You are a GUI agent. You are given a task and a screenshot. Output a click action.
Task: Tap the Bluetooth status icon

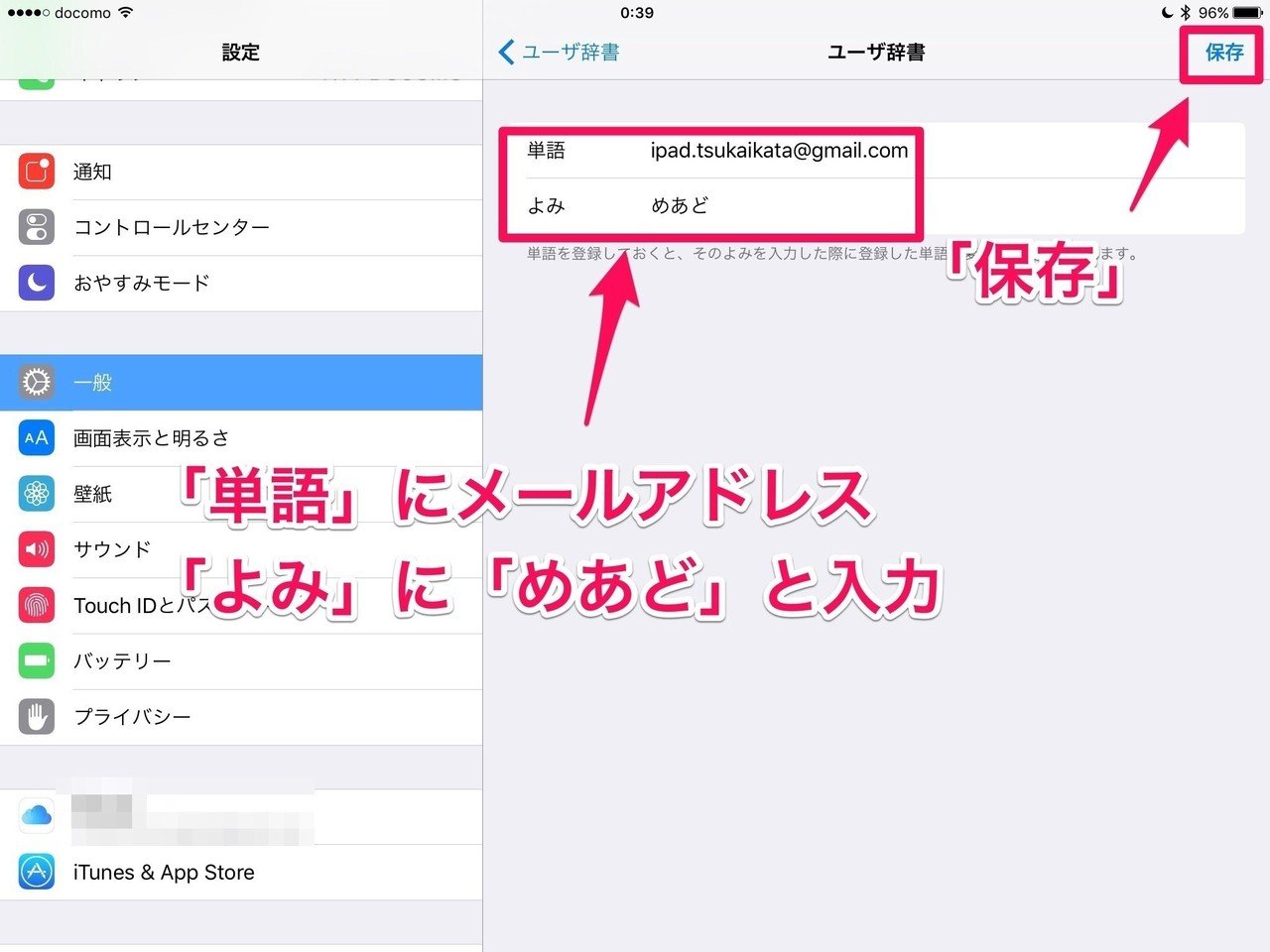tap(1186, 13)
